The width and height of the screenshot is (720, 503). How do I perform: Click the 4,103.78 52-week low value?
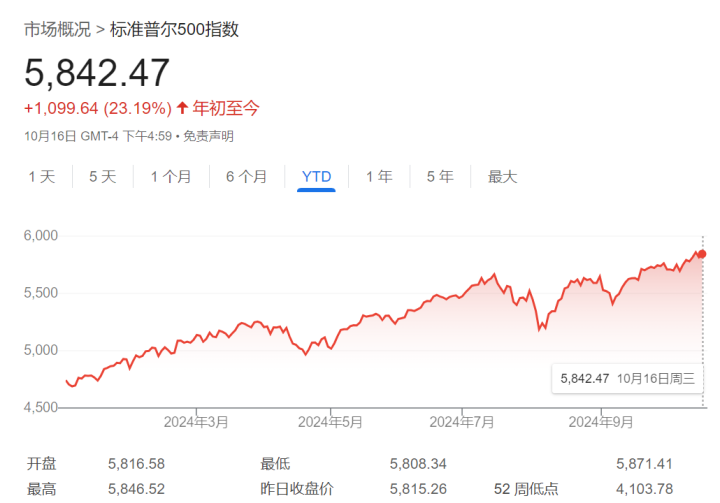(645, 489)
